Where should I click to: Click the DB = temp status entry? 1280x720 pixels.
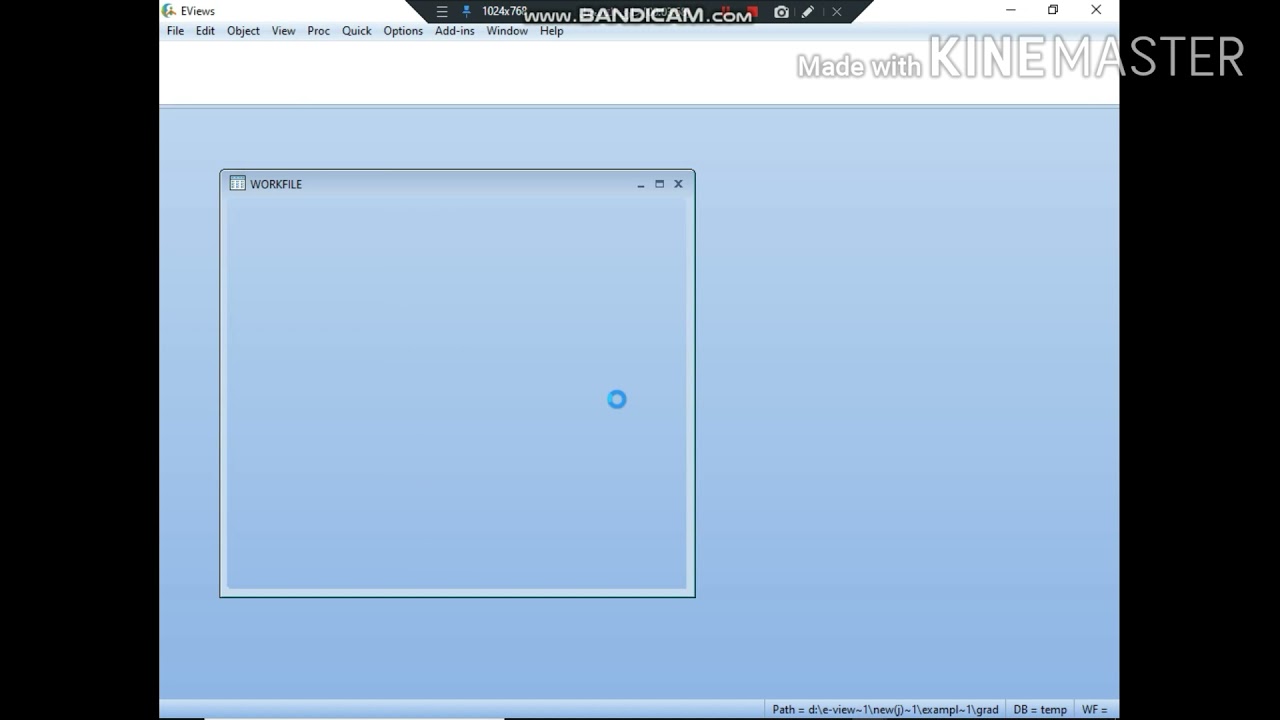(1040, 709)
